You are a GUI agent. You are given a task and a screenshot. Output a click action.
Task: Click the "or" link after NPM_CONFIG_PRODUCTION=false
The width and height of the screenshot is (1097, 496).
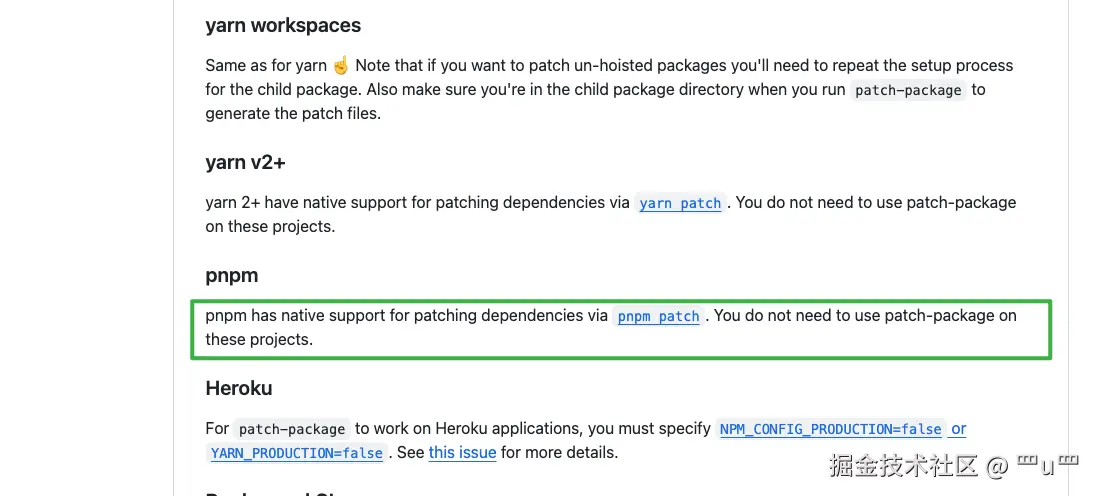[958, 429]
